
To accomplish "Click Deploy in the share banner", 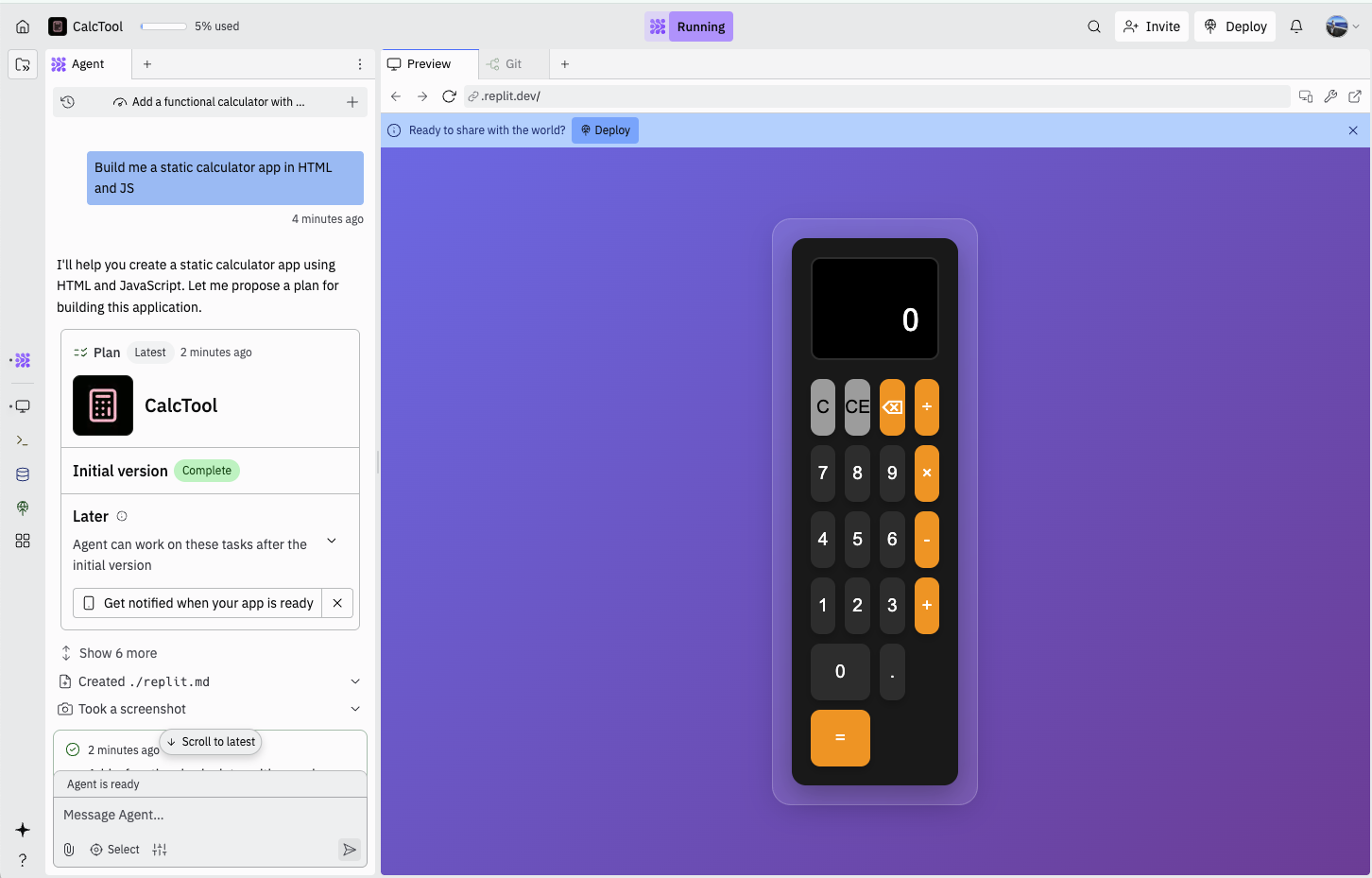I will point(606,130).
